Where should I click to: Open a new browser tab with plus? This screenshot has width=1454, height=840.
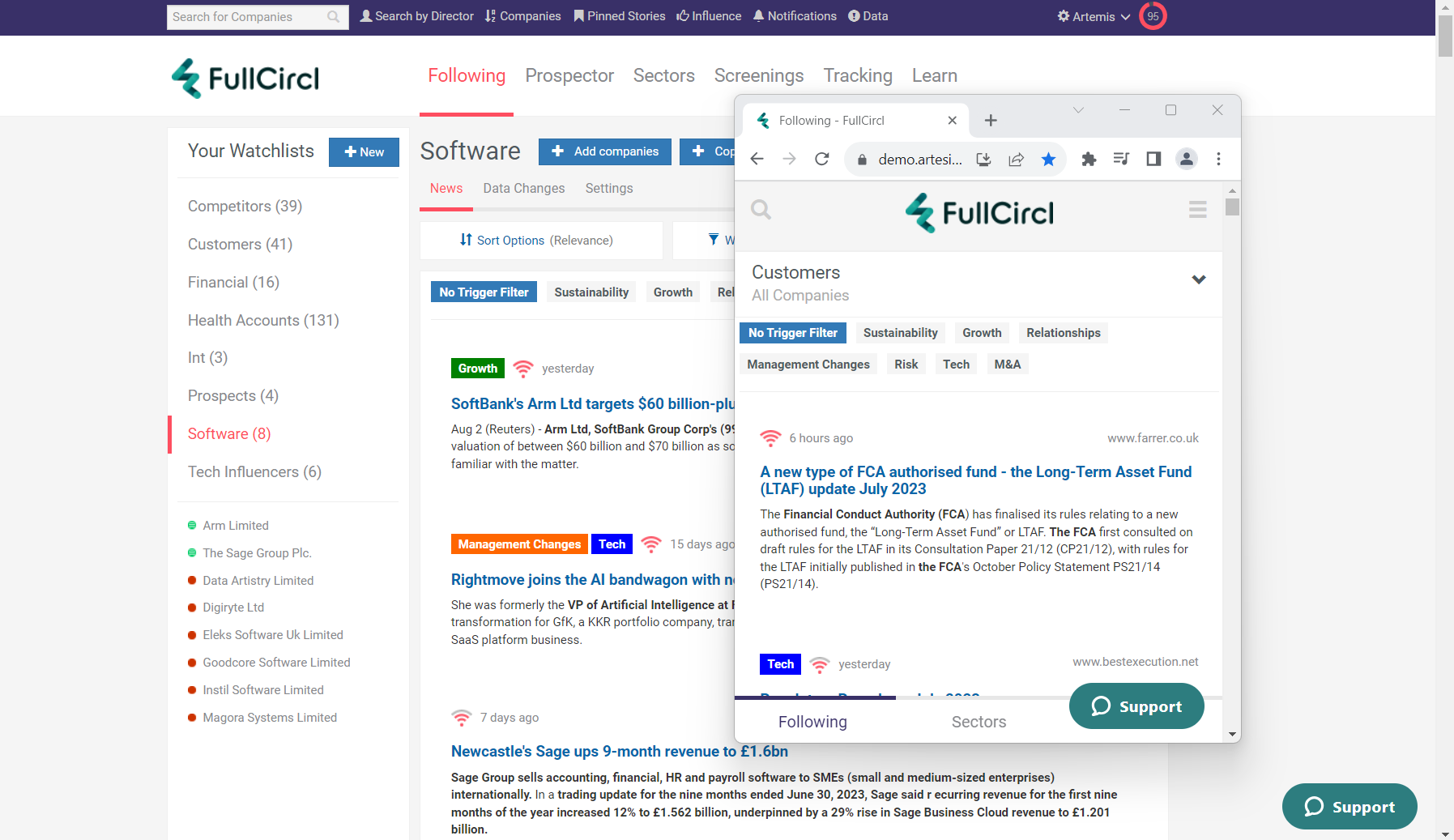pos(991,121)
